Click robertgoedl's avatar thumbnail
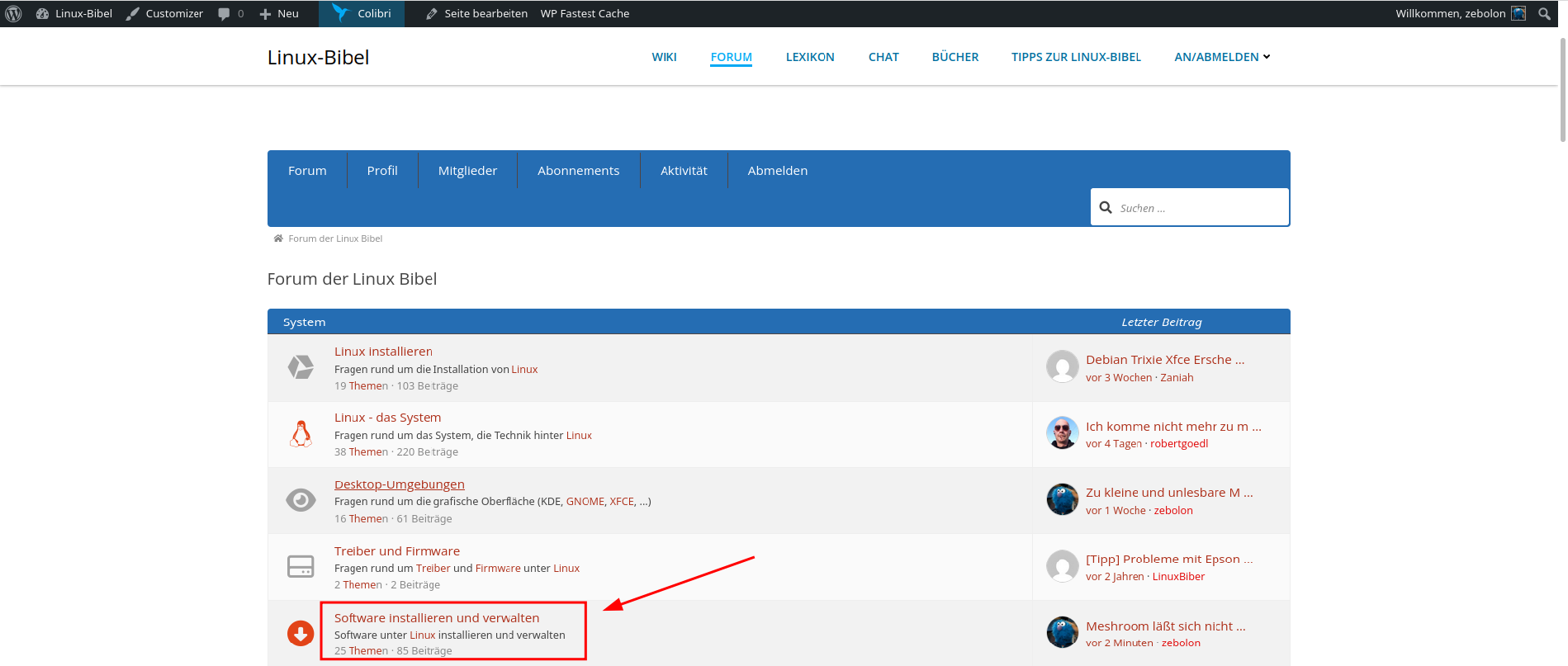 point(1063,433)
